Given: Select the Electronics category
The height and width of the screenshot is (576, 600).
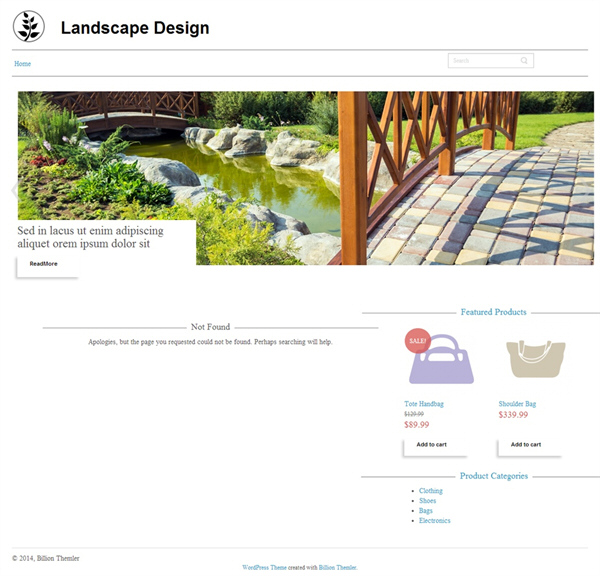Looking at the screenshot, I should (x=434, y=521).
